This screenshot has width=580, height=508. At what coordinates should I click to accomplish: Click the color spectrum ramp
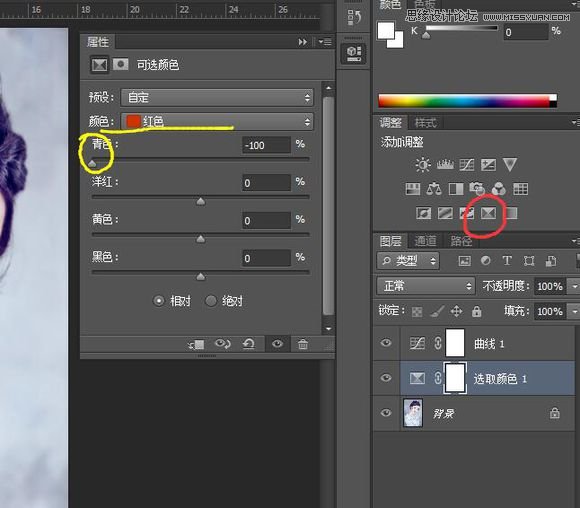[x=468, y=101]
